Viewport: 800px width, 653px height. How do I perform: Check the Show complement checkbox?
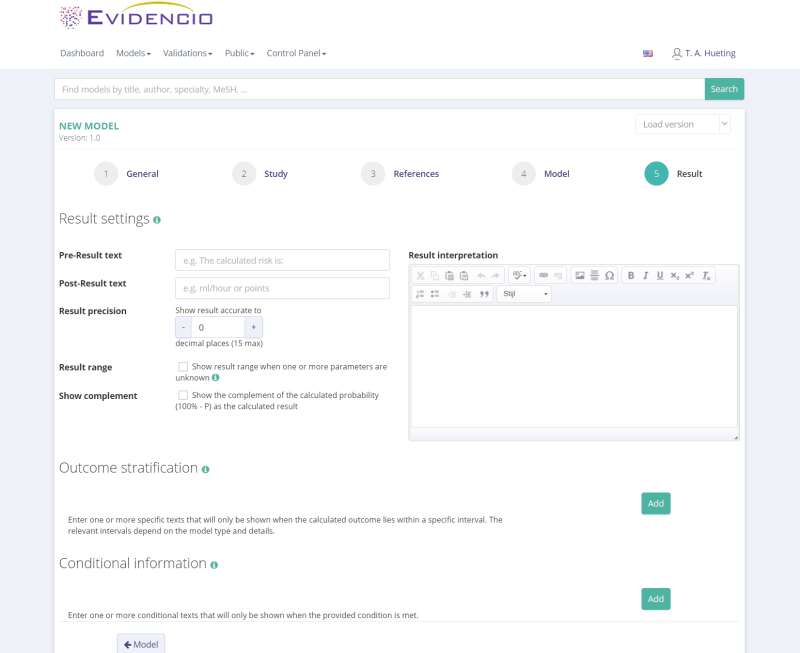[x=183, y=395]
